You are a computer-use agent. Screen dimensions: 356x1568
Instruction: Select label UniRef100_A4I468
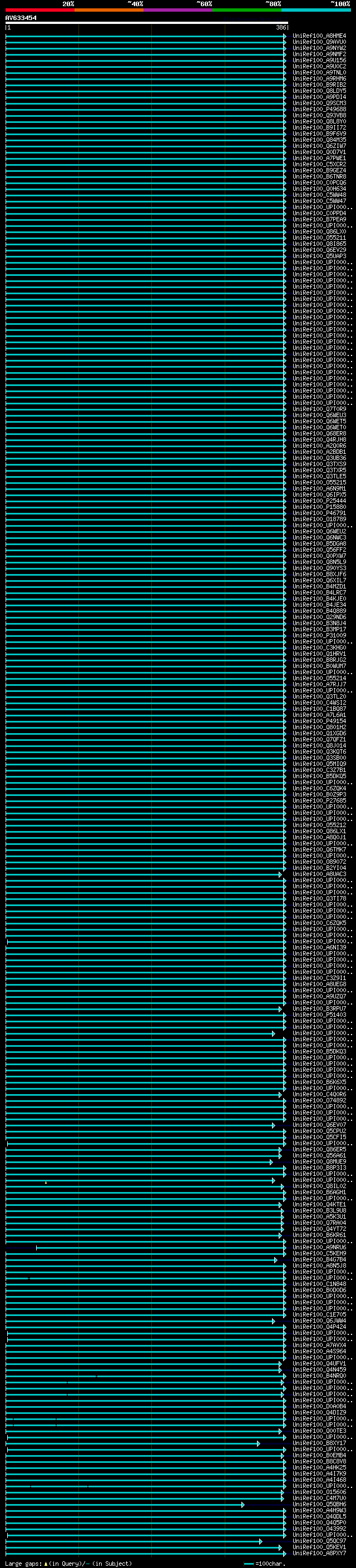click(x=319, y=1480)
